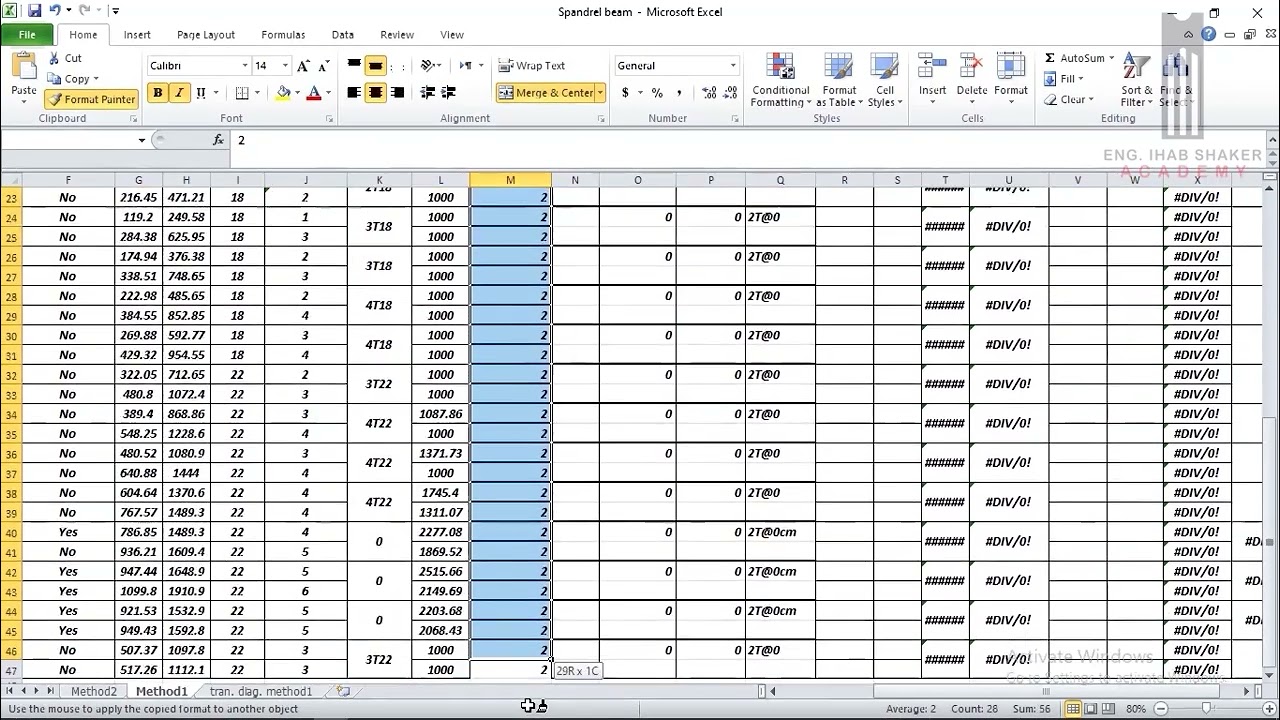
Task: Toggle Wrap Text
Action: [532, 66]
